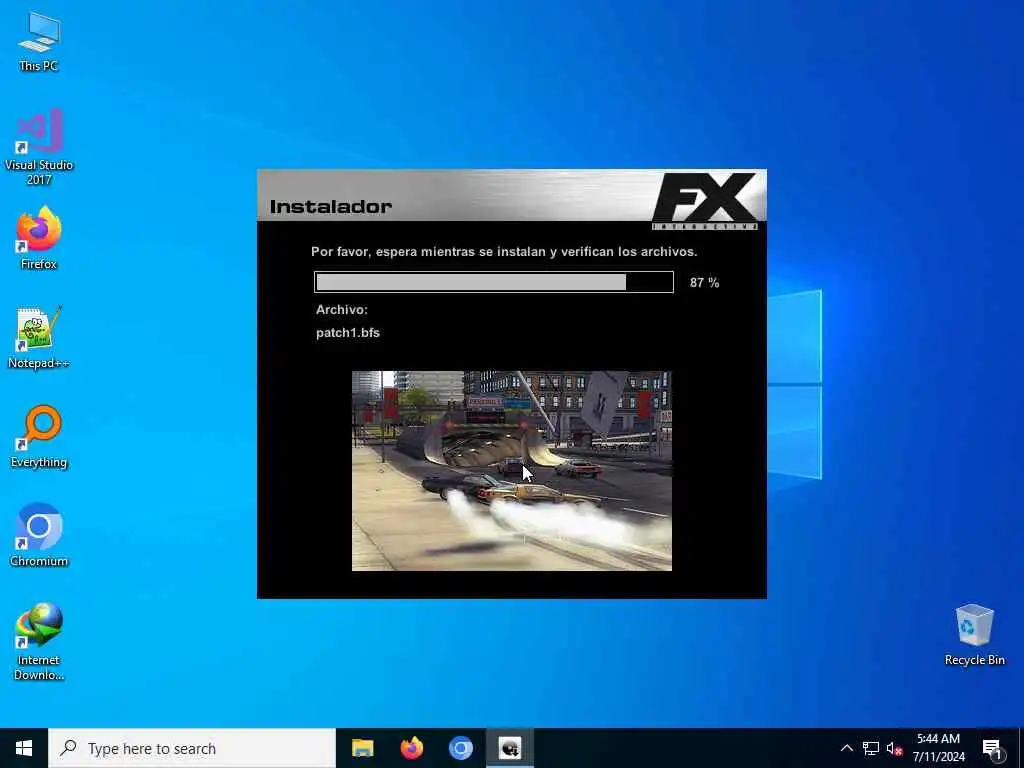Open File Explorer from the taskbar
This screenshot has width=1024, height=768.
click(x=362, y=748)
